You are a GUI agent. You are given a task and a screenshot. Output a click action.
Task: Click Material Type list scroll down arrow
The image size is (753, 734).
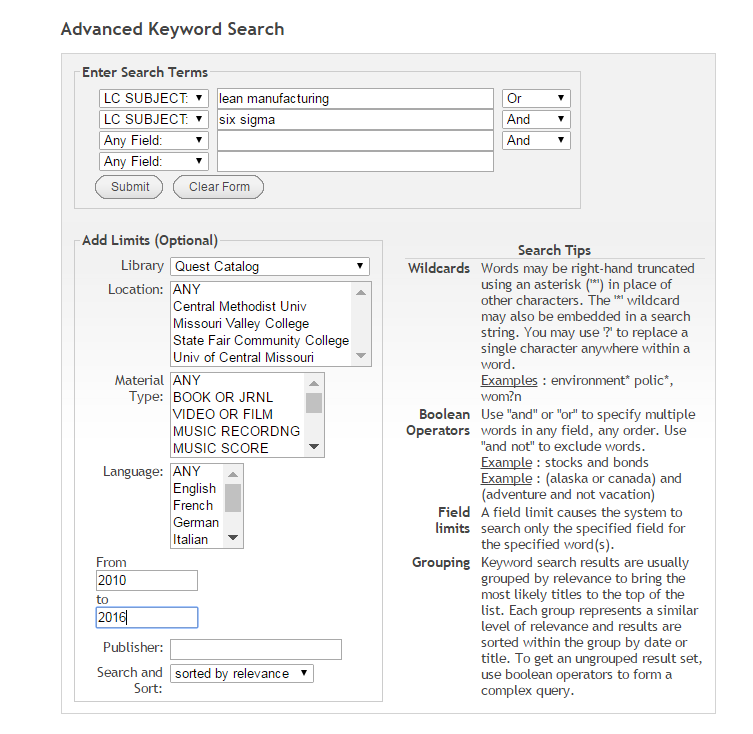click(314, 447)
